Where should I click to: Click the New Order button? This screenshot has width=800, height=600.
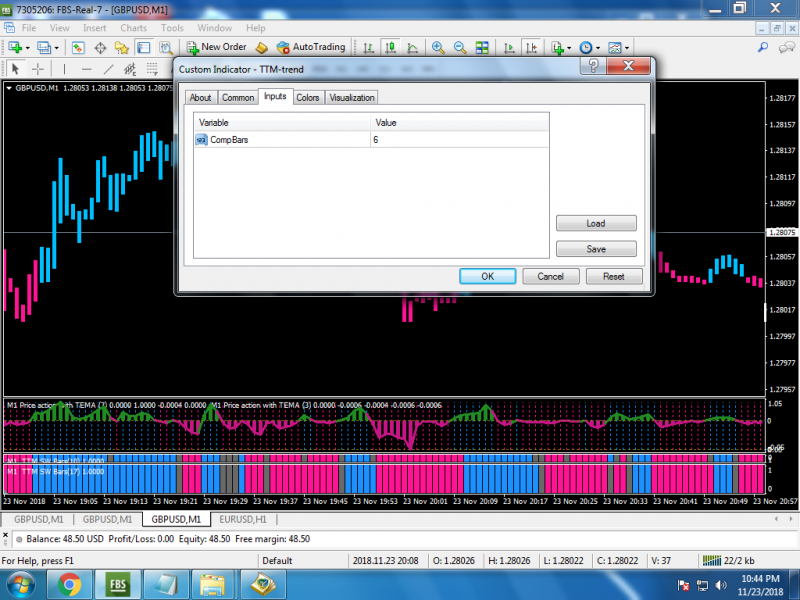[x=216, y=47]
